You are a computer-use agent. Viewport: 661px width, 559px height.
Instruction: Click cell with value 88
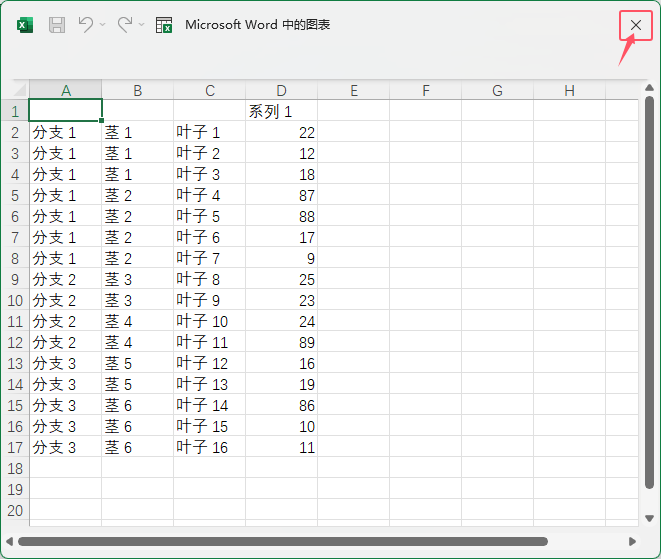(x=281, y=216)
